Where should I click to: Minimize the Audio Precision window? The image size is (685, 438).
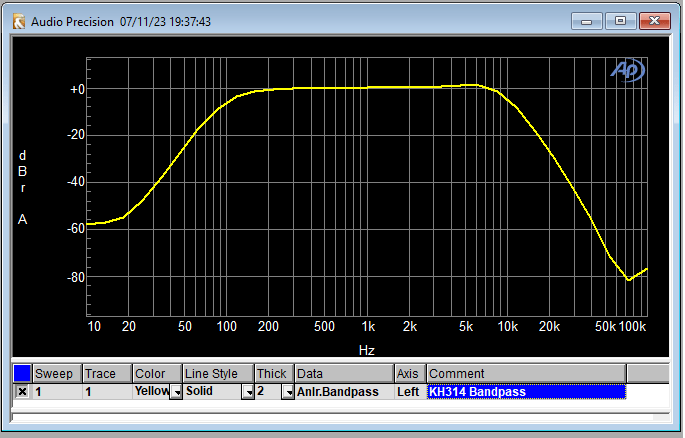click(587, 21)
